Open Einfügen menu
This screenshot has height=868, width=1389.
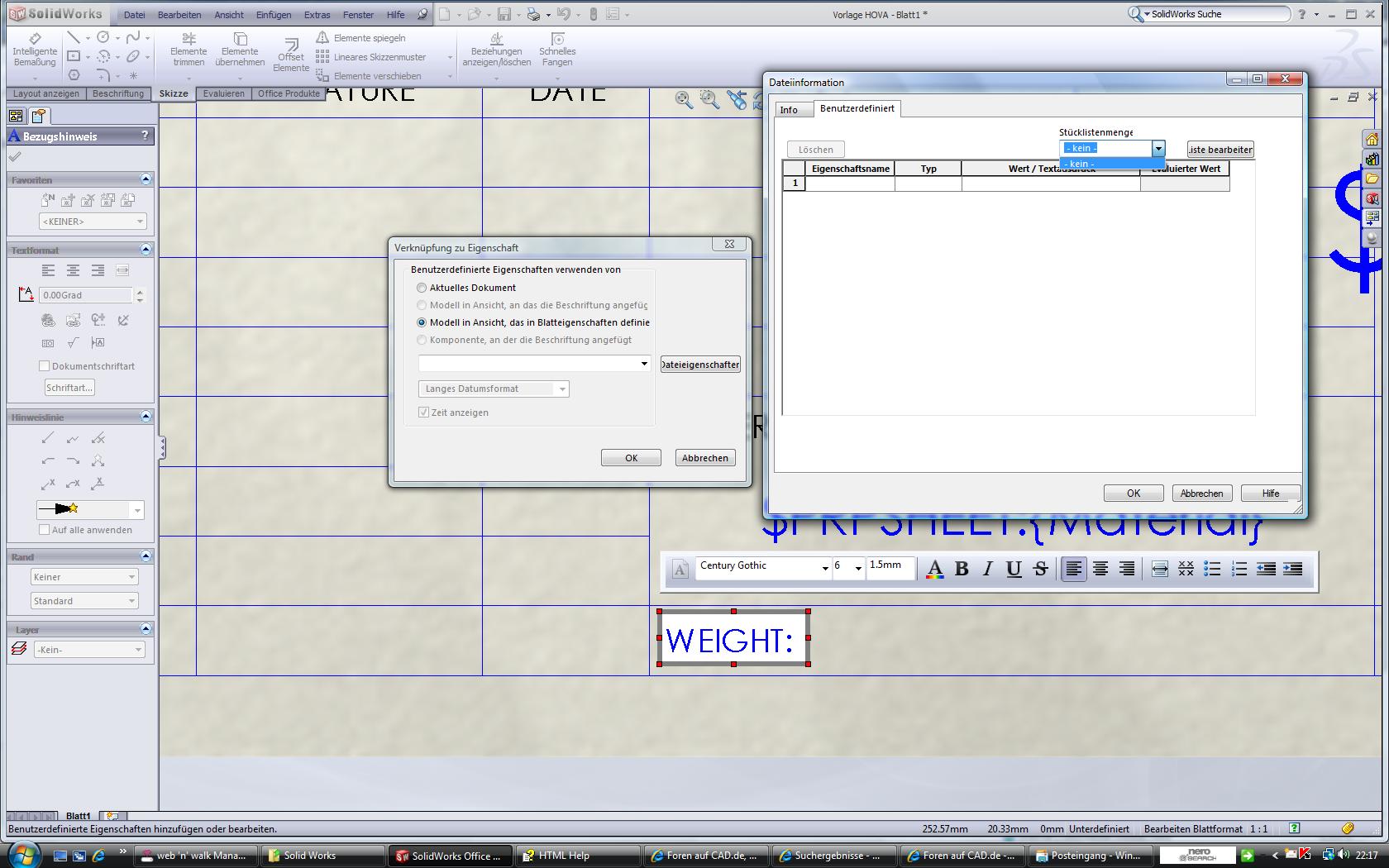coord(274,15)
